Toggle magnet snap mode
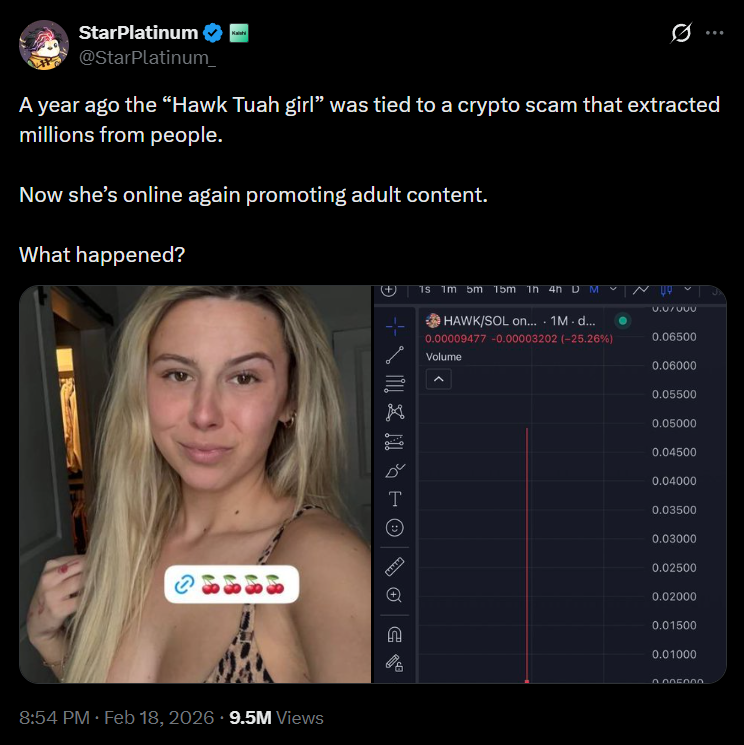This screenshot has width=744, height=745. [x=394, y=634]
